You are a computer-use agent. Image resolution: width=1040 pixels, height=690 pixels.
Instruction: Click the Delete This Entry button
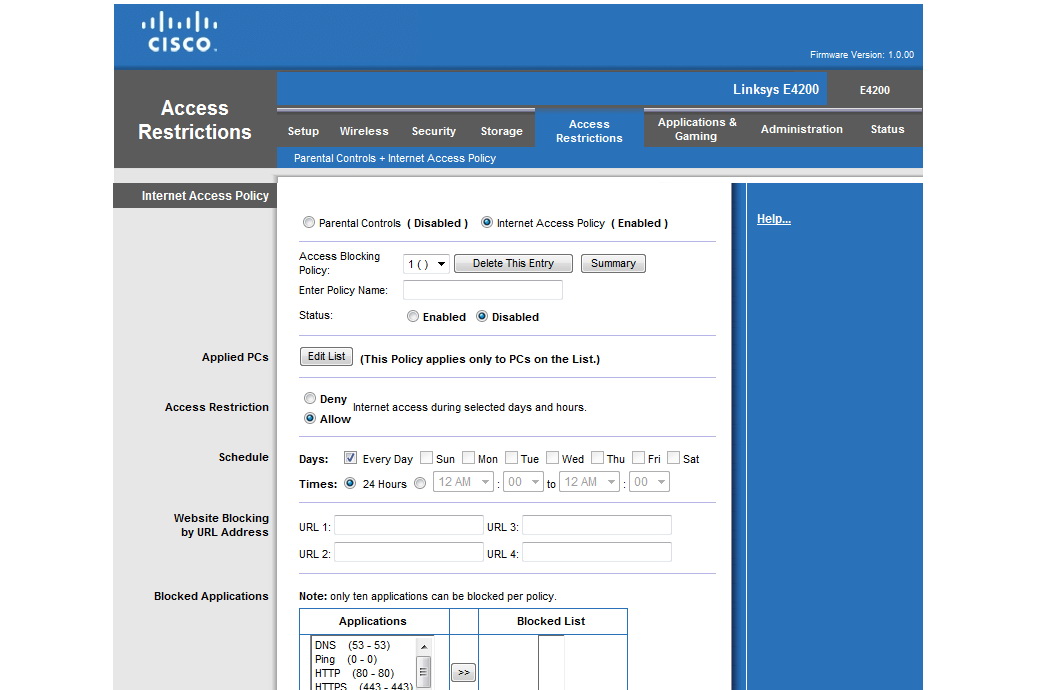click(x=513, y=263)
